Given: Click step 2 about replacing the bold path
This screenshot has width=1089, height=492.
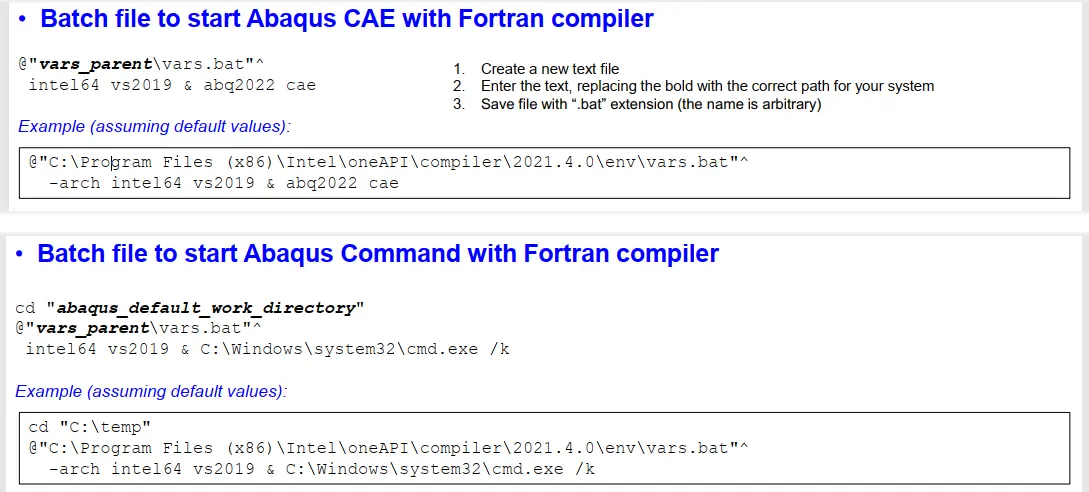Looking at the screenshot, I should click(x=707, y=86).
